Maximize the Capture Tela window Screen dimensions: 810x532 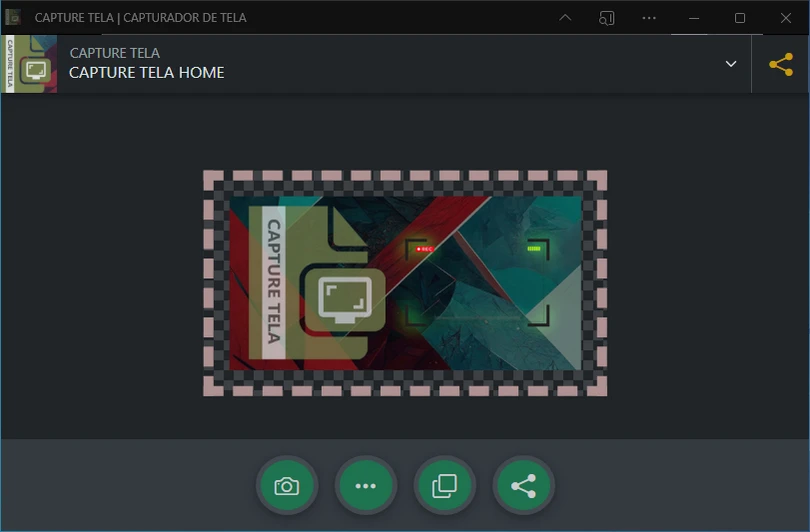click(x=740, y=18)
